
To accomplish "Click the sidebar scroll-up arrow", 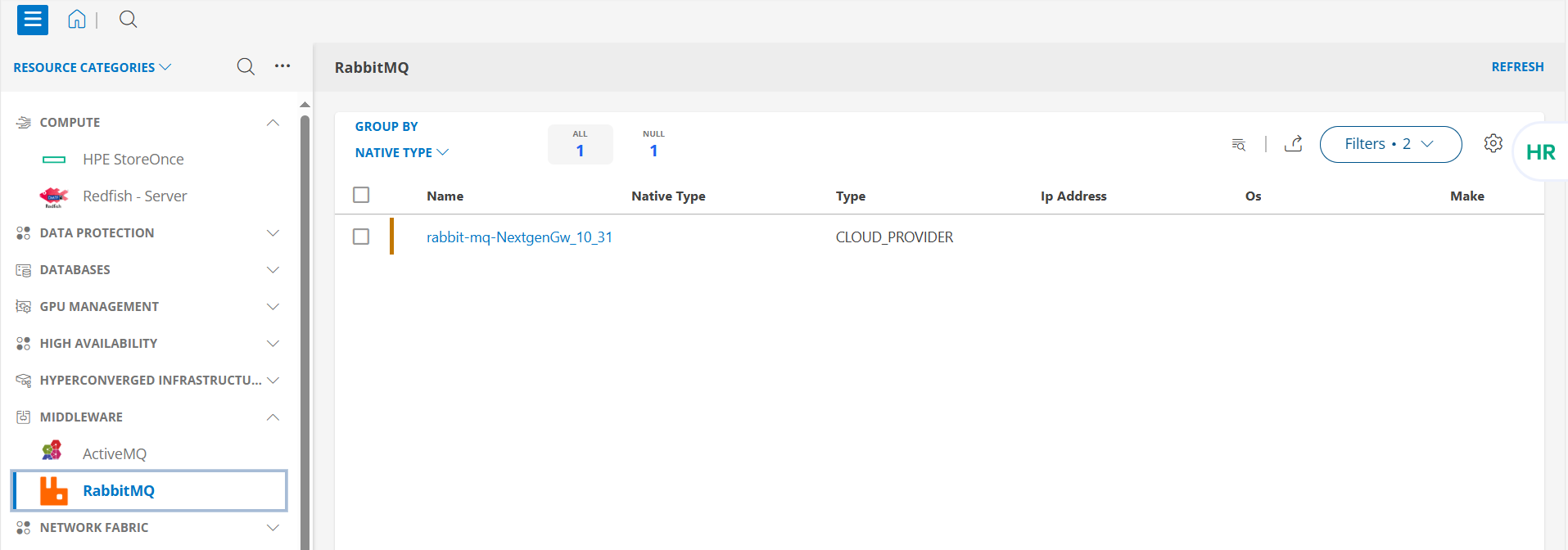I will click(x=305, y=105).
